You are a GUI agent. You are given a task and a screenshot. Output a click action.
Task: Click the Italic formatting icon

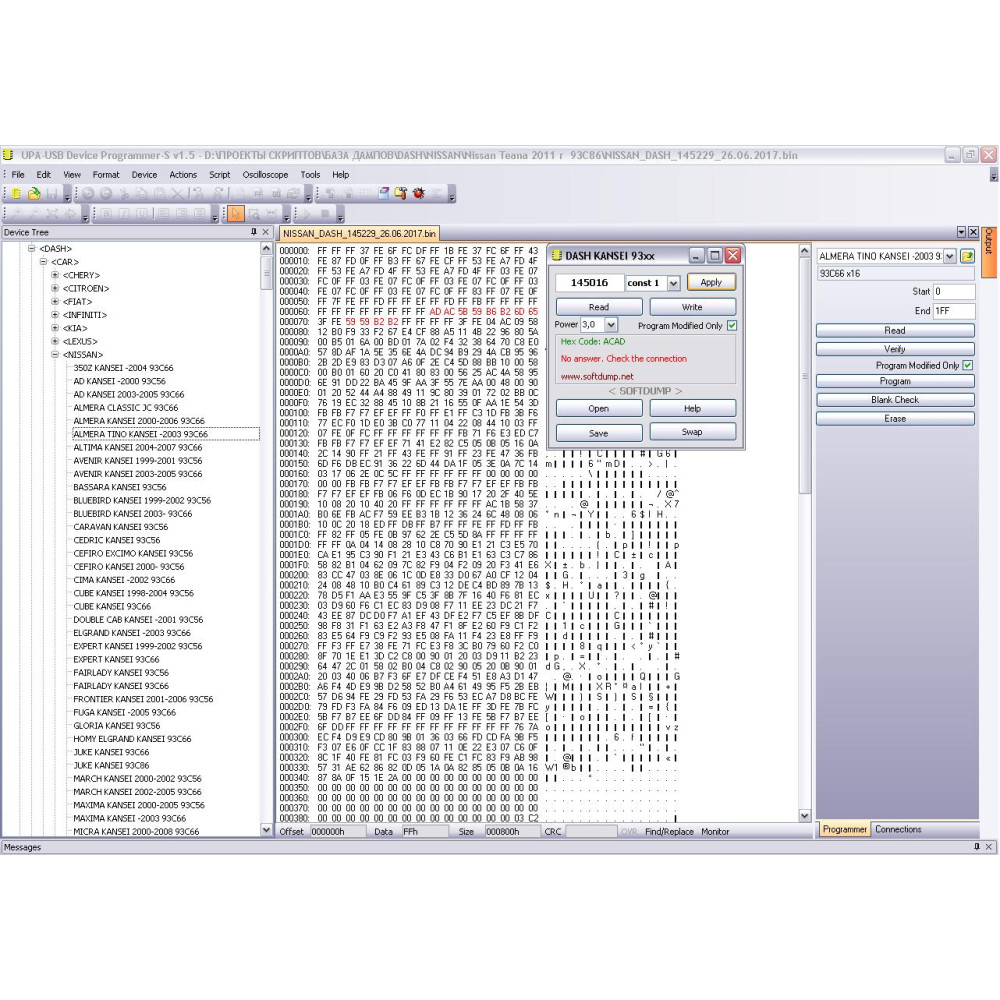click(124, 213)
